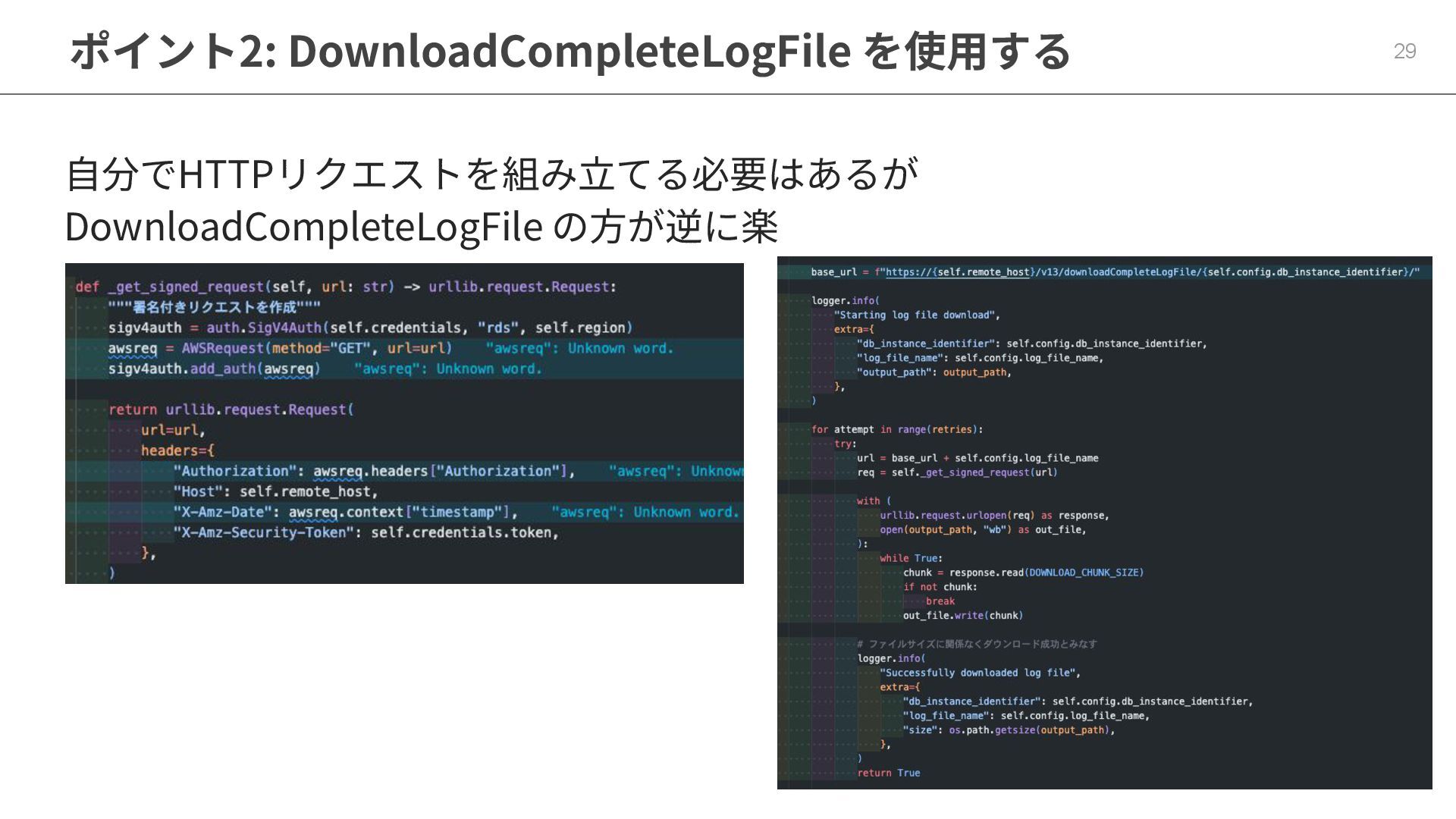Click the first "awsreq": Unknown word warning
Screen dimensions: 1456x819
pyautogui.click(x=579, y=348)
